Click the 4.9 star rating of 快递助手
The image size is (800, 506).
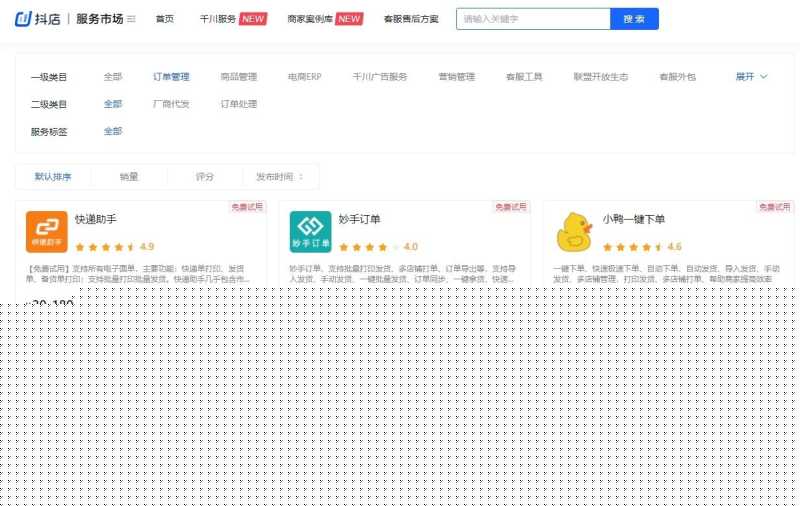coord(115,247)
